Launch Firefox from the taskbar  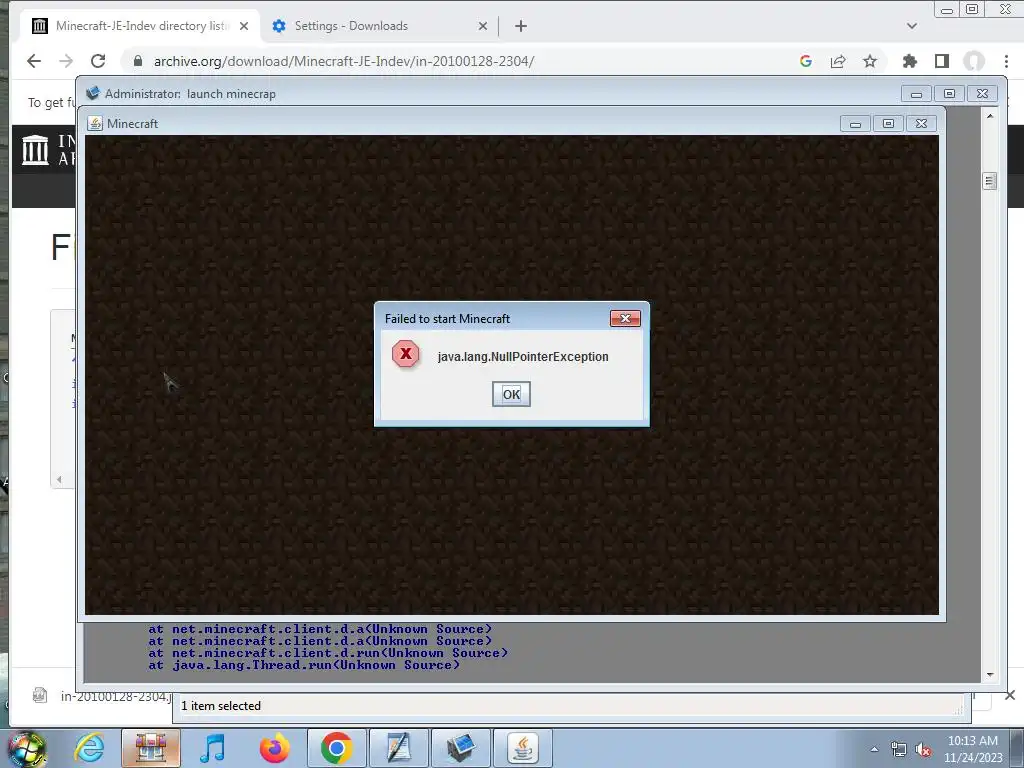click(x=274, y=748)
